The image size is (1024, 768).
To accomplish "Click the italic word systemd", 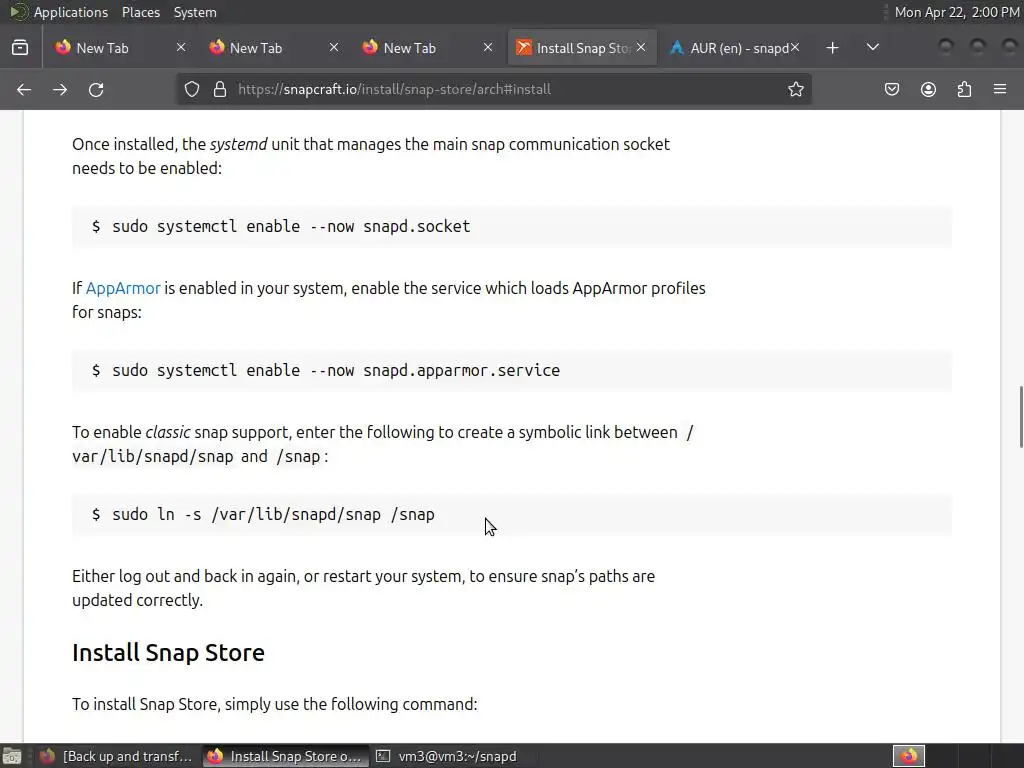I will point(238,144).
